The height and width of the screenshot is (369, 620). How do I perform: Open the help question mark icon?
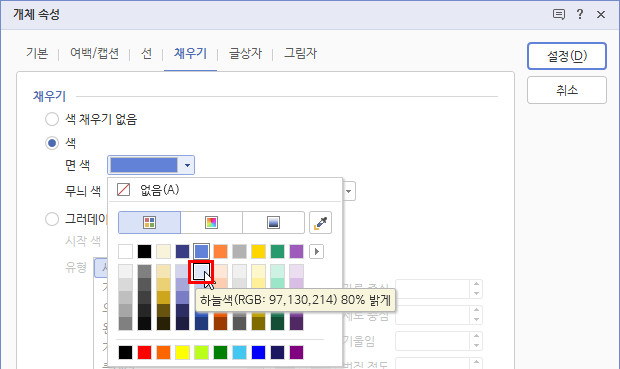(x=580, y=14)
